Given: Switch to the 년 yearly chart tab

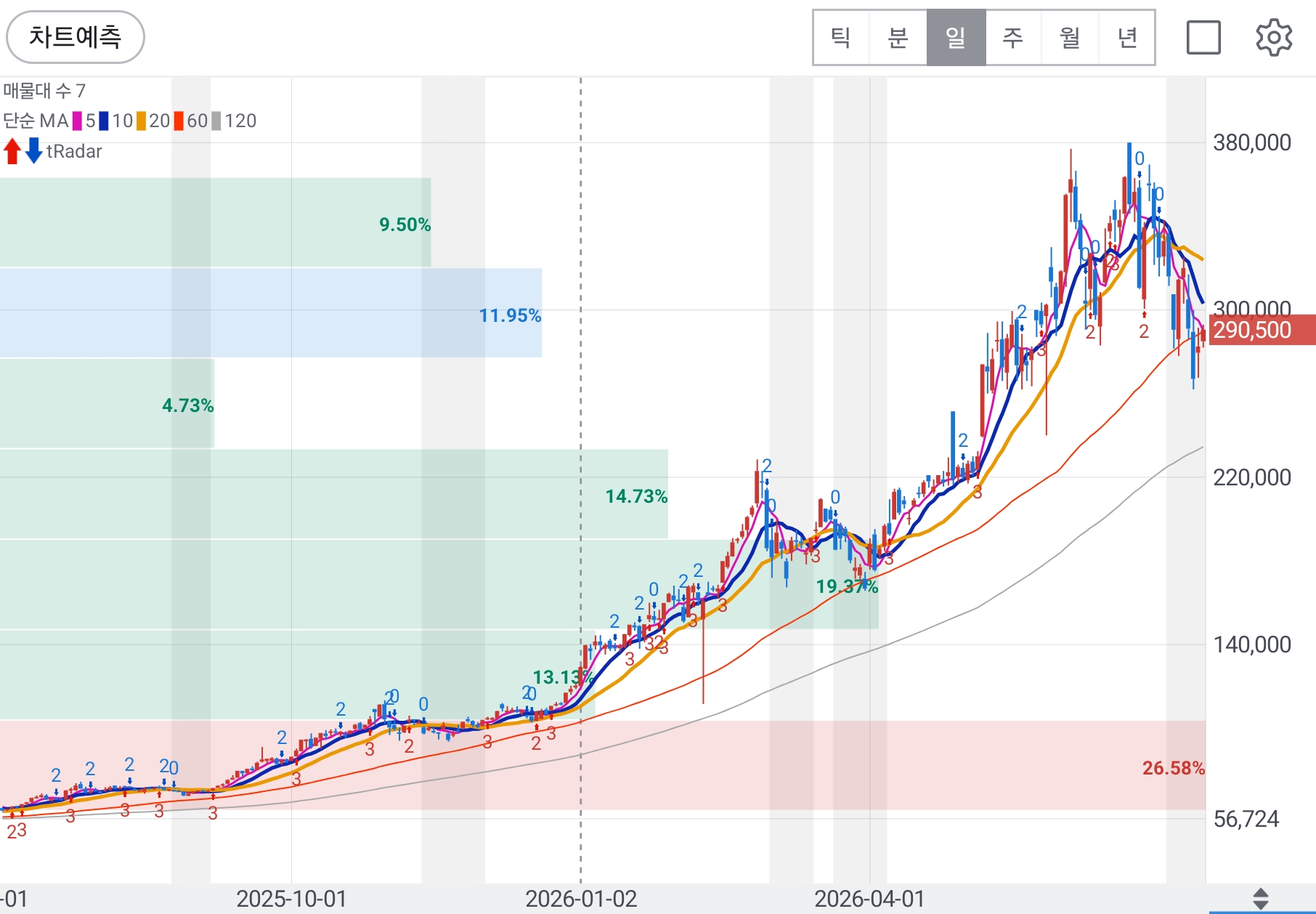Looking at the screenshot, I should (x=1127, y=38).
